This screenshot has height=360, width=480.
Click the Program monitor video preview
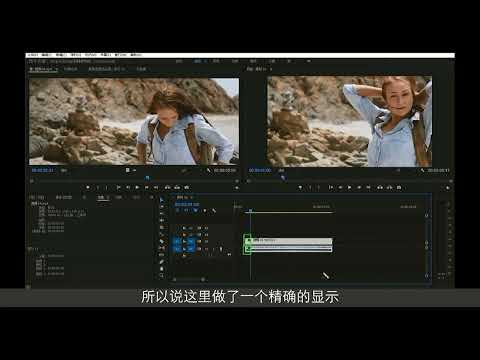pos(349,122)
